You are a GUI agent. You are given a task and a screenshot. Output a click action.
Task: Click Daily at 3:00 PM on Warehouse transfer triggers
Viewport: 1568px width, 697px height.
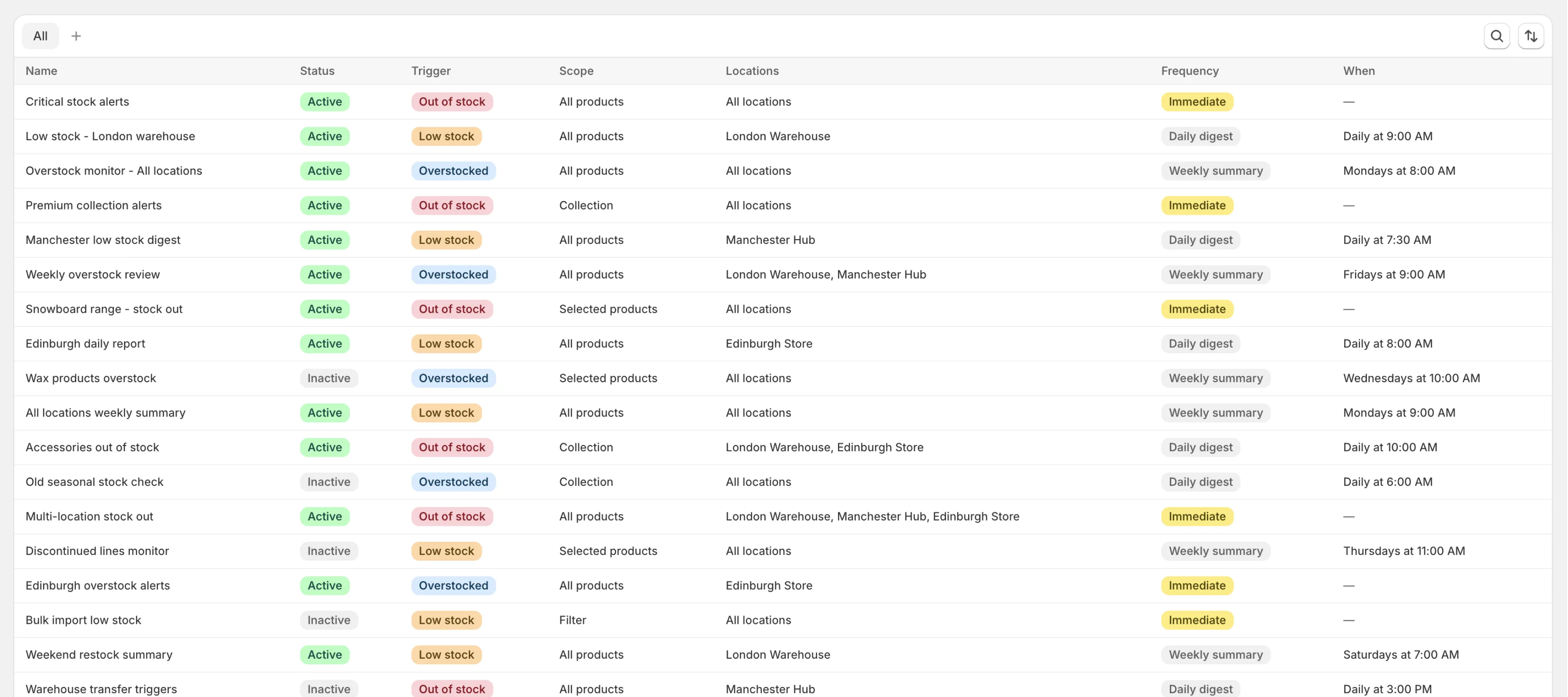[1387, 688]
